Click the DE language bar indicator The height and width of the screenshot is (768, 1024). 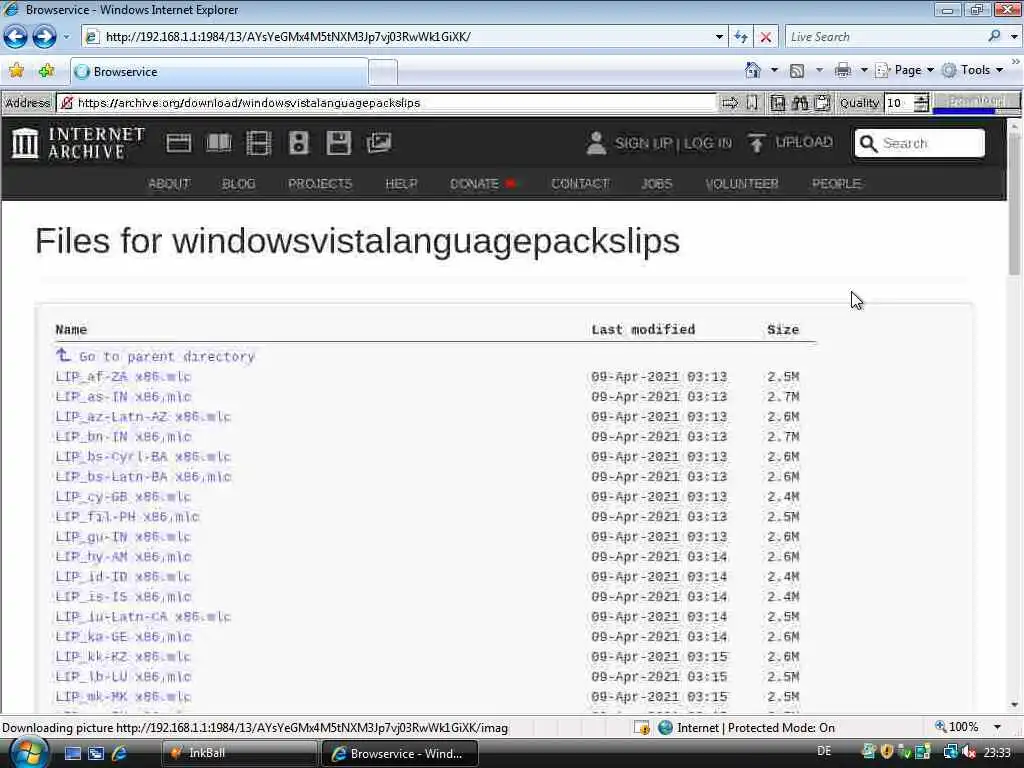(824, 752)
